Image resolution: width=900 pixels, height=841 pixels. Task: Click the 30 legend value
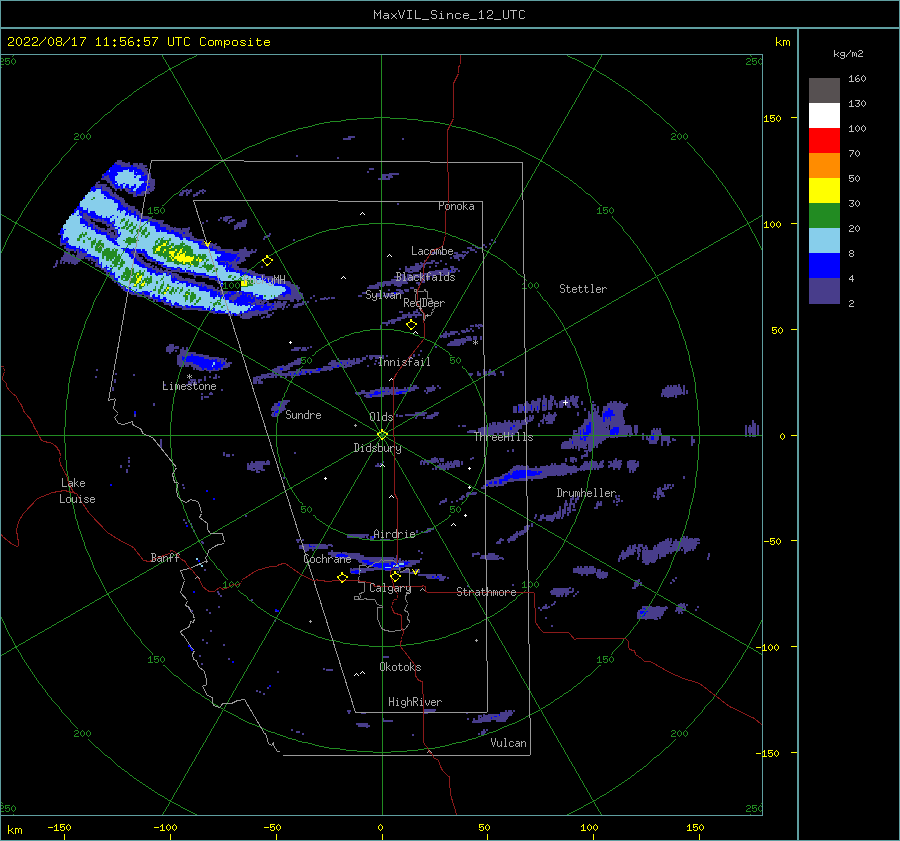854,204
